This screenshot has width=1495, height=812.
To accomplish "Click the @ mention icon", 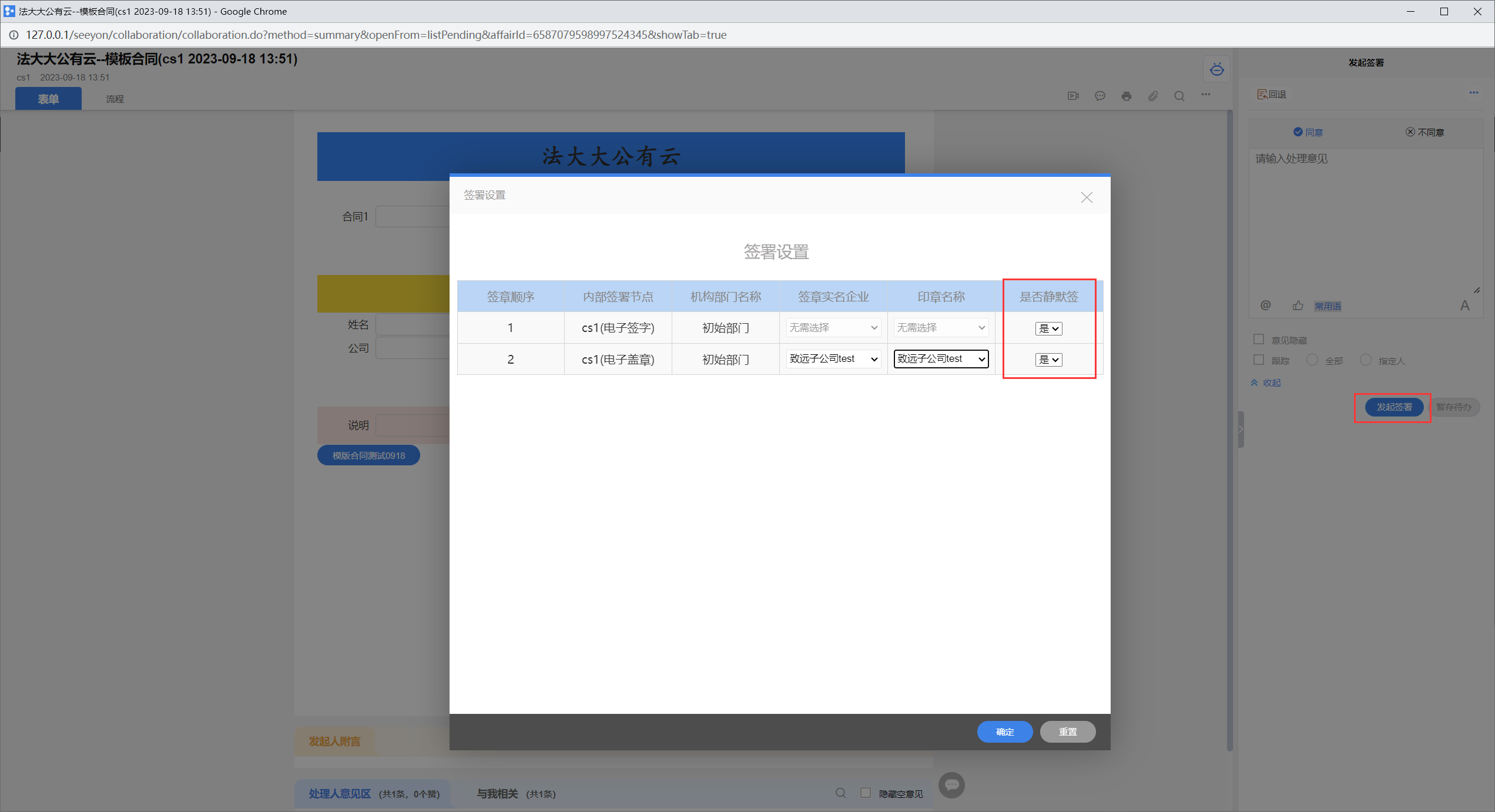I will (x=1265, y=305).
